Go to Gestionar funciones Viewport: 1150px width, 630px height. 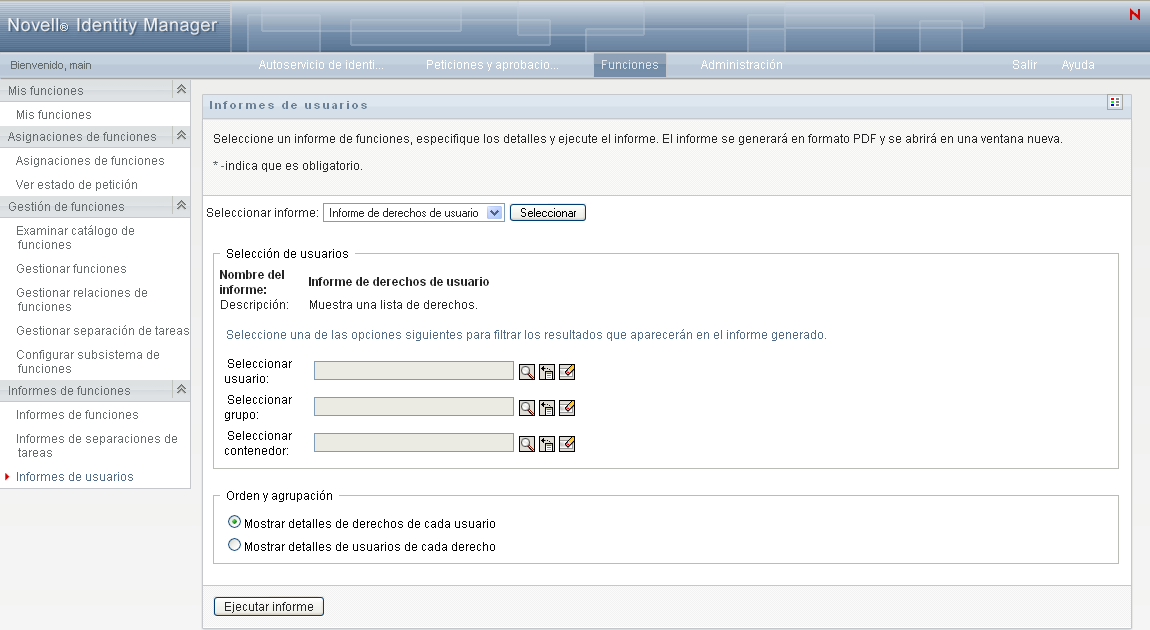[x=71, y=269]
